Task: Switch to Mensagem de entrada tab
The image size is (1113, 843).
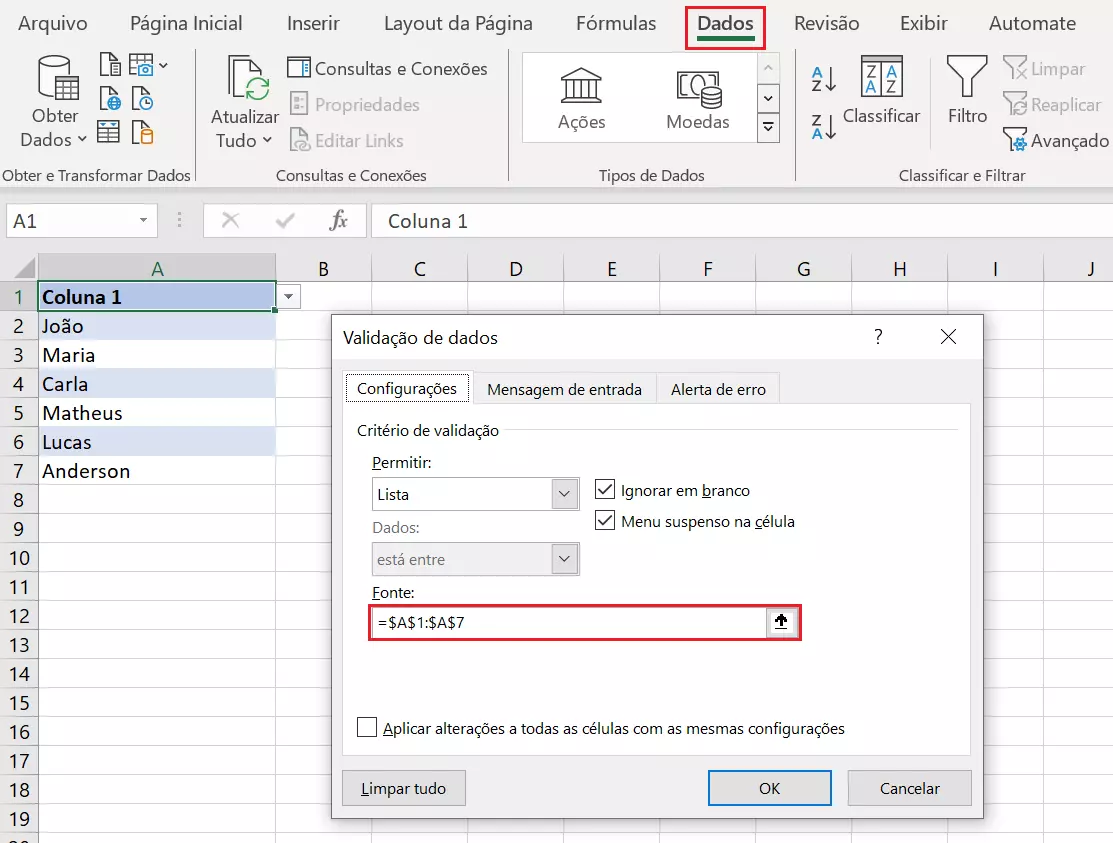Action: (x=564, y=389)
